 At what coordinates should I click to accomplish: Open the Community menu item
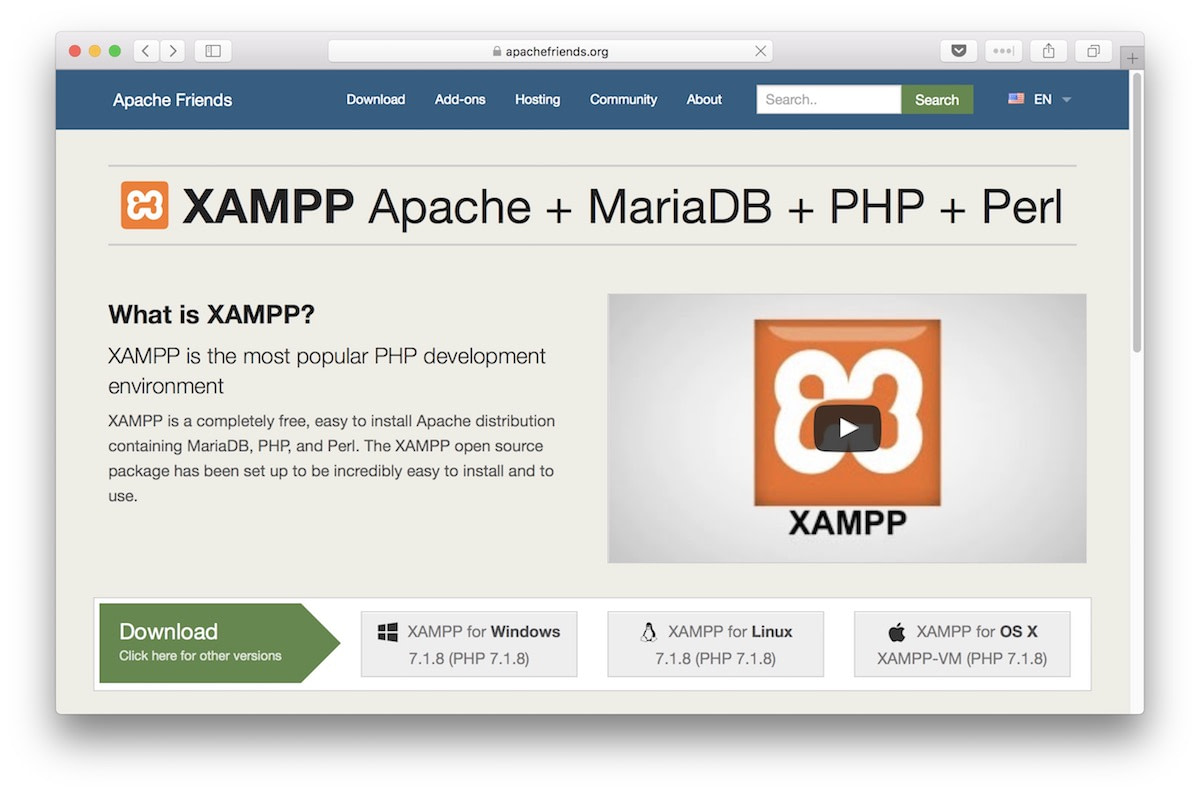[623, 99]
